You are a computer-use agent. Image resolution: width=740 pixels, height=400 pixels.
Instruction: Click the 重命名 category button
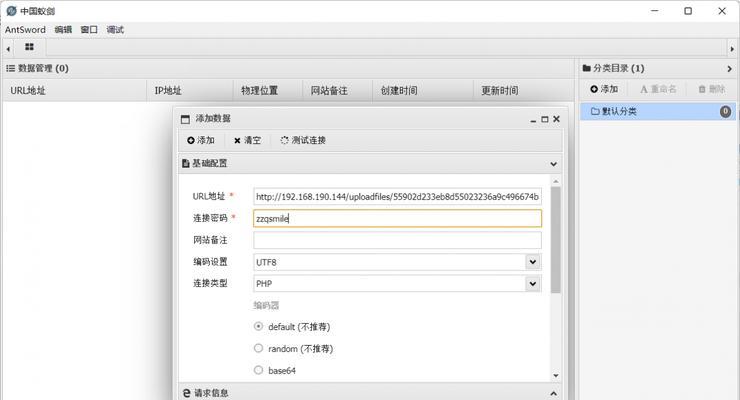point(658,89)
